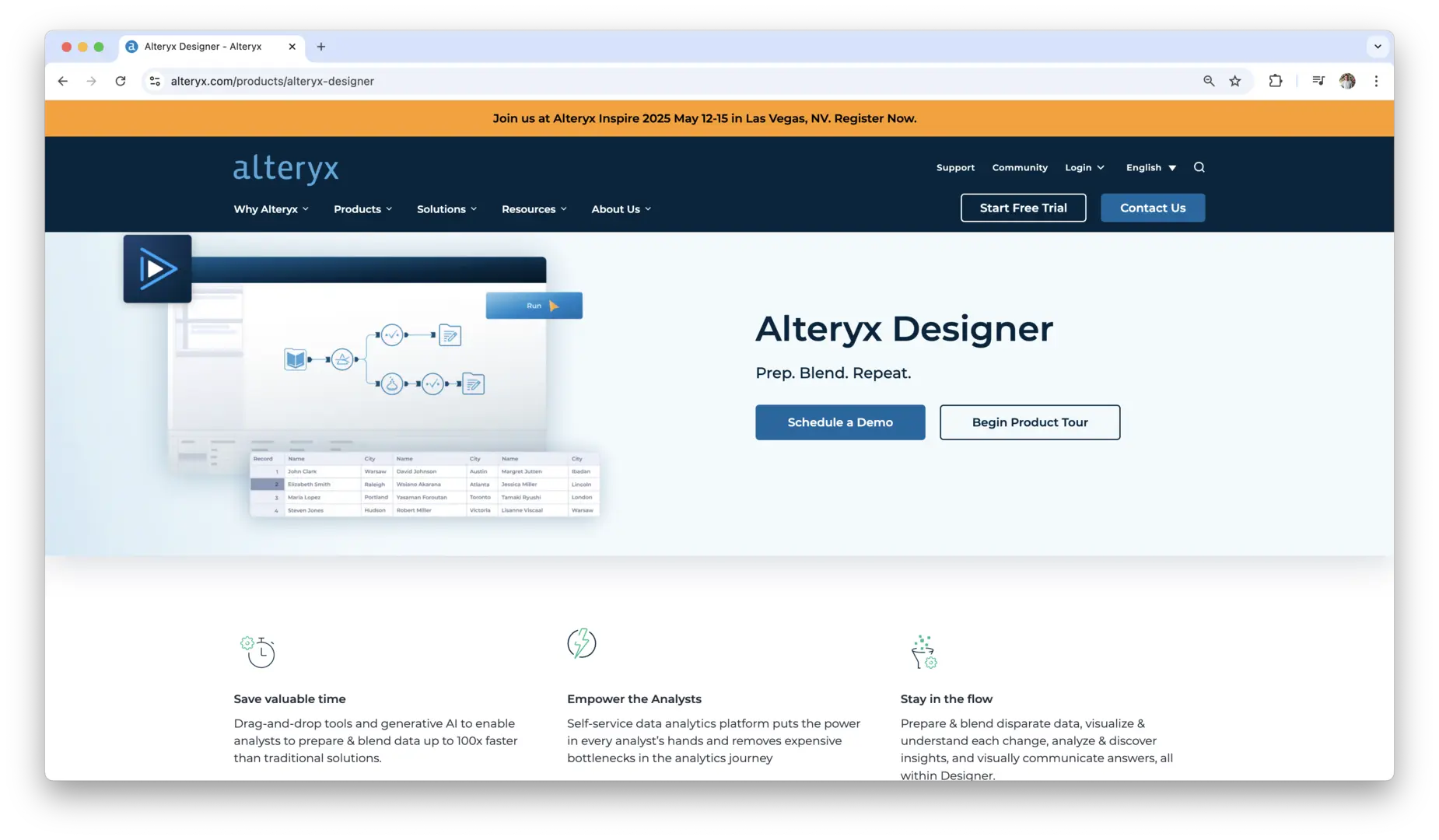This screenshot has height=840, width=1439.
Task: Expand the Solutions menu
Action: [x=447, y=209]
